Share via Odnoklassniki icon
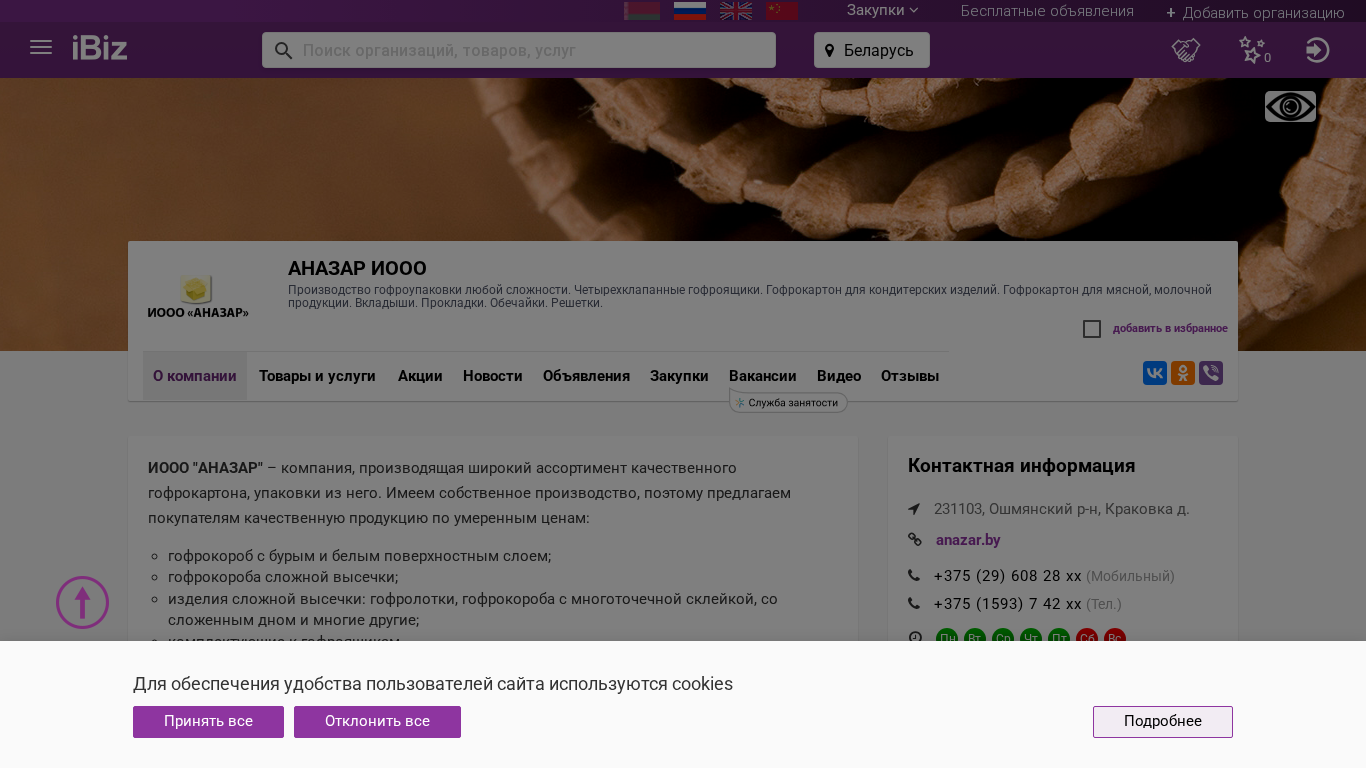Screen dimensions: 1366x768 [x=1183, y=373]
